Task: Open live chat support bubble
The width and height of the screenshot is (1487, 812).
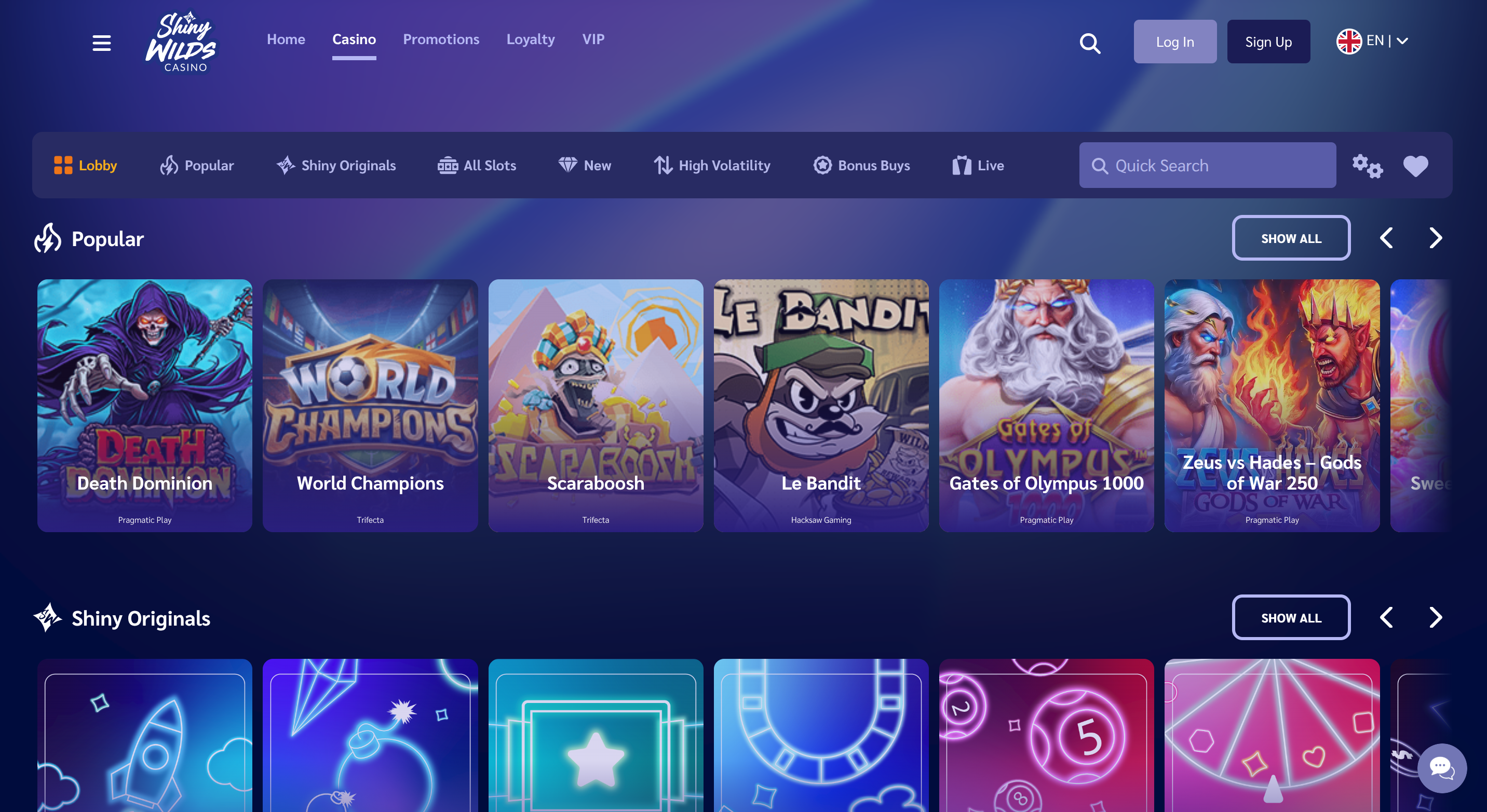Action: click(1441, 767)
